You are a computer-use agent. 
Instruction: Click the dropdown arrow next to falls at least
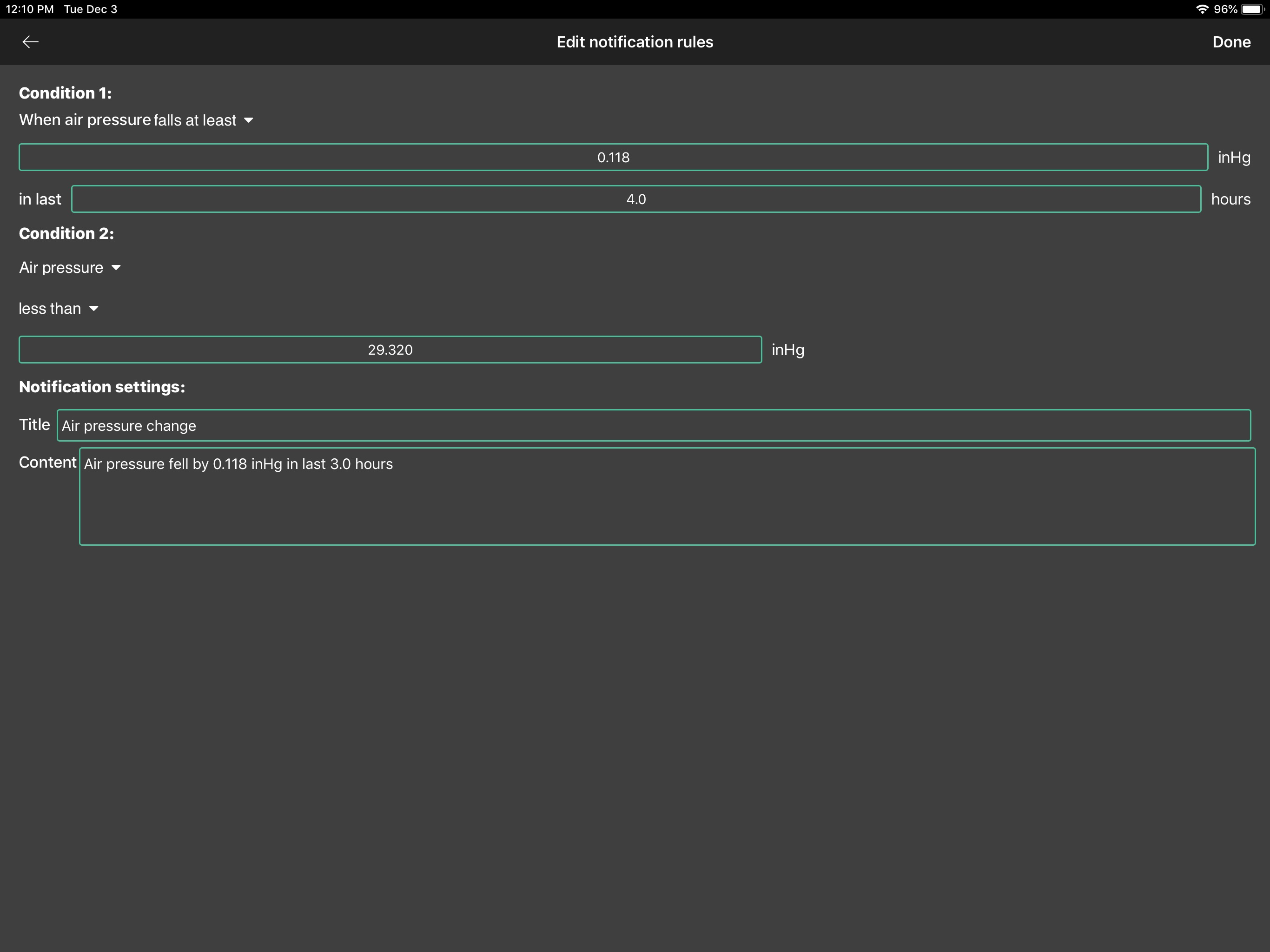pyautogui.click(x=249, y=120)
